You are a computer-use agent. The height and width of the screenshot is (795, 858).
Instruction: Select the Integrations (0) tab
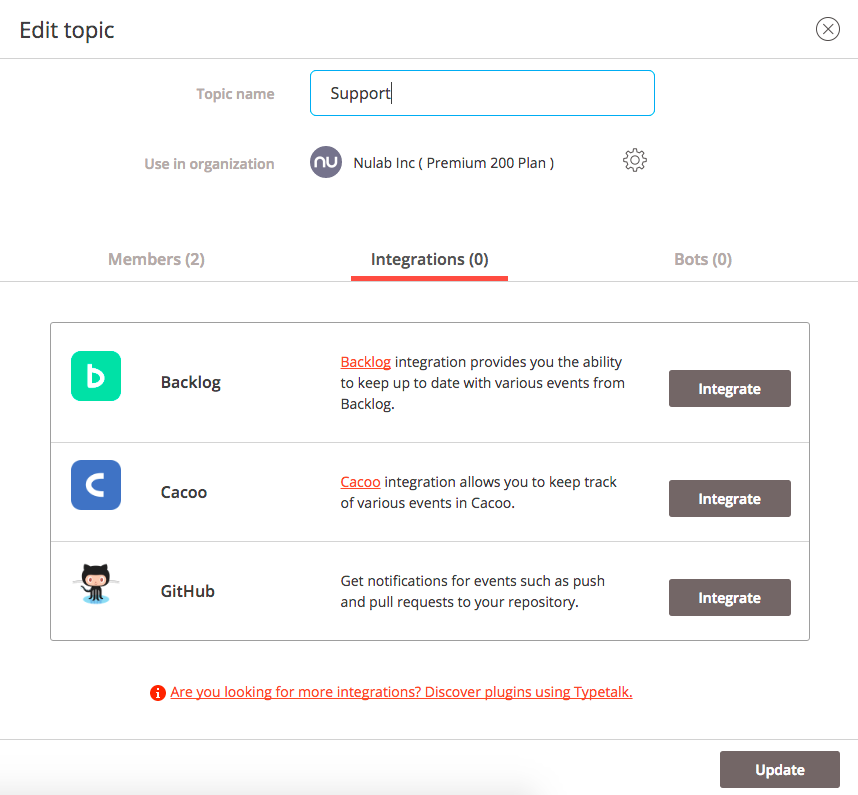point(430,259)
